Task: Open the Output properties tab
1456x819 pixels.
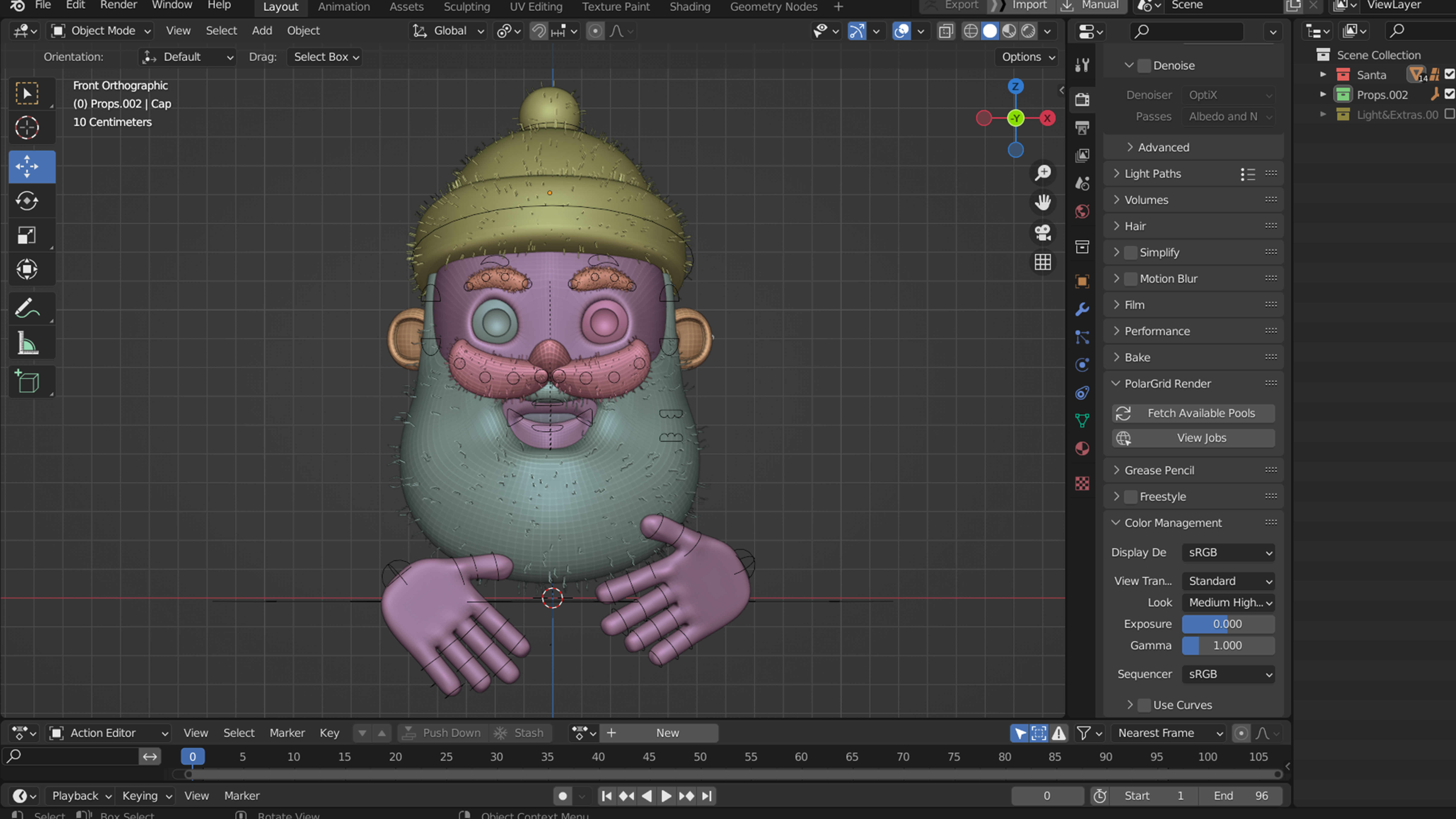Action: (x=1082, y=128)
